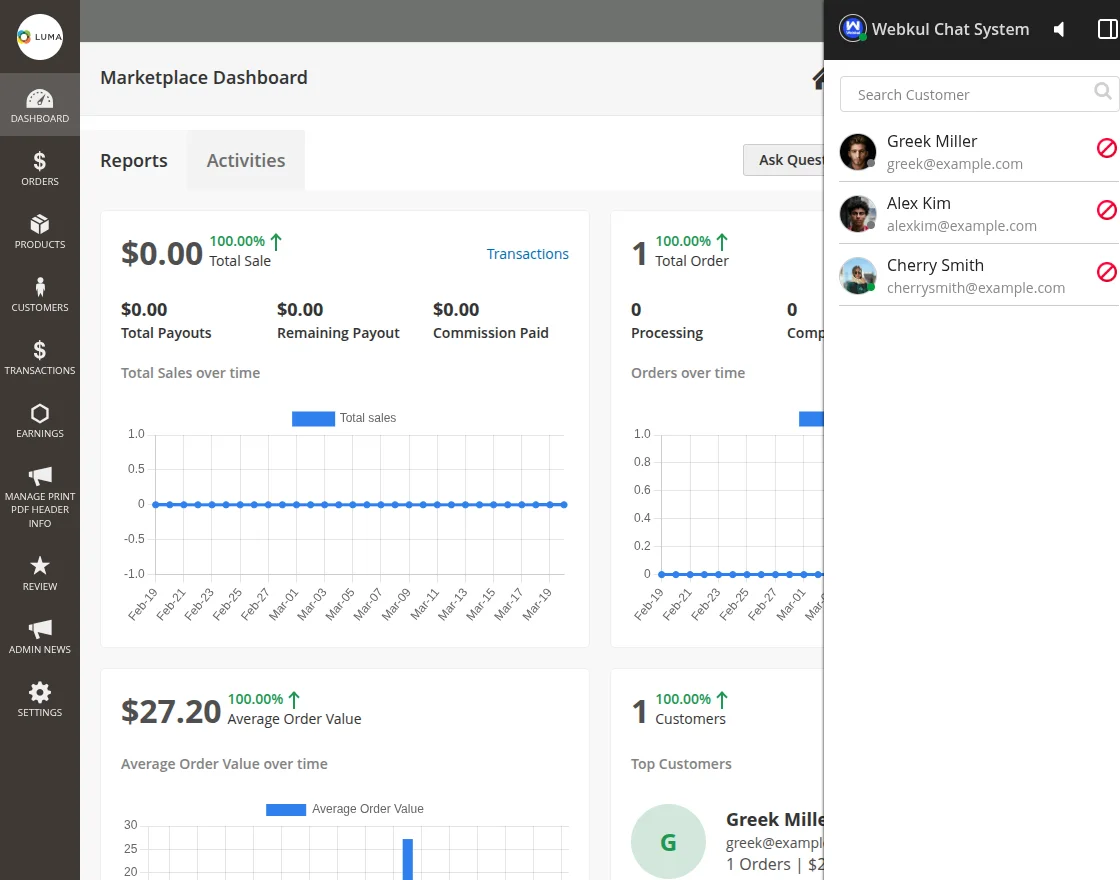
Task: Go to Orders in sidebar
Action: click(40, 168)
